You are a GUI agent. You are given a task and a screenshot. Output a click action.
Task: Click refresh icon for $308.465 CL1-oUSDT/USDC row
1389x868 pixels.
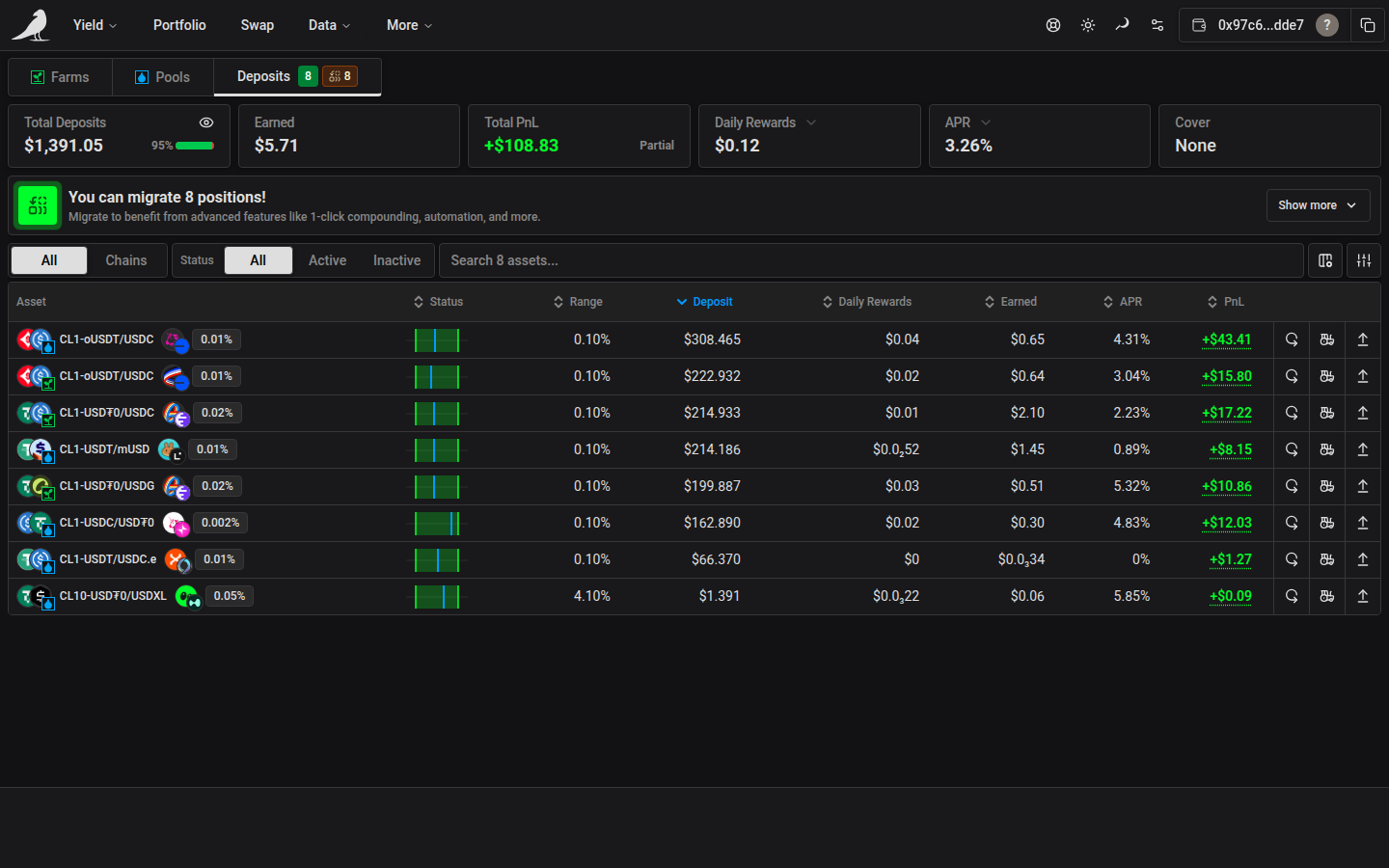1292,339
